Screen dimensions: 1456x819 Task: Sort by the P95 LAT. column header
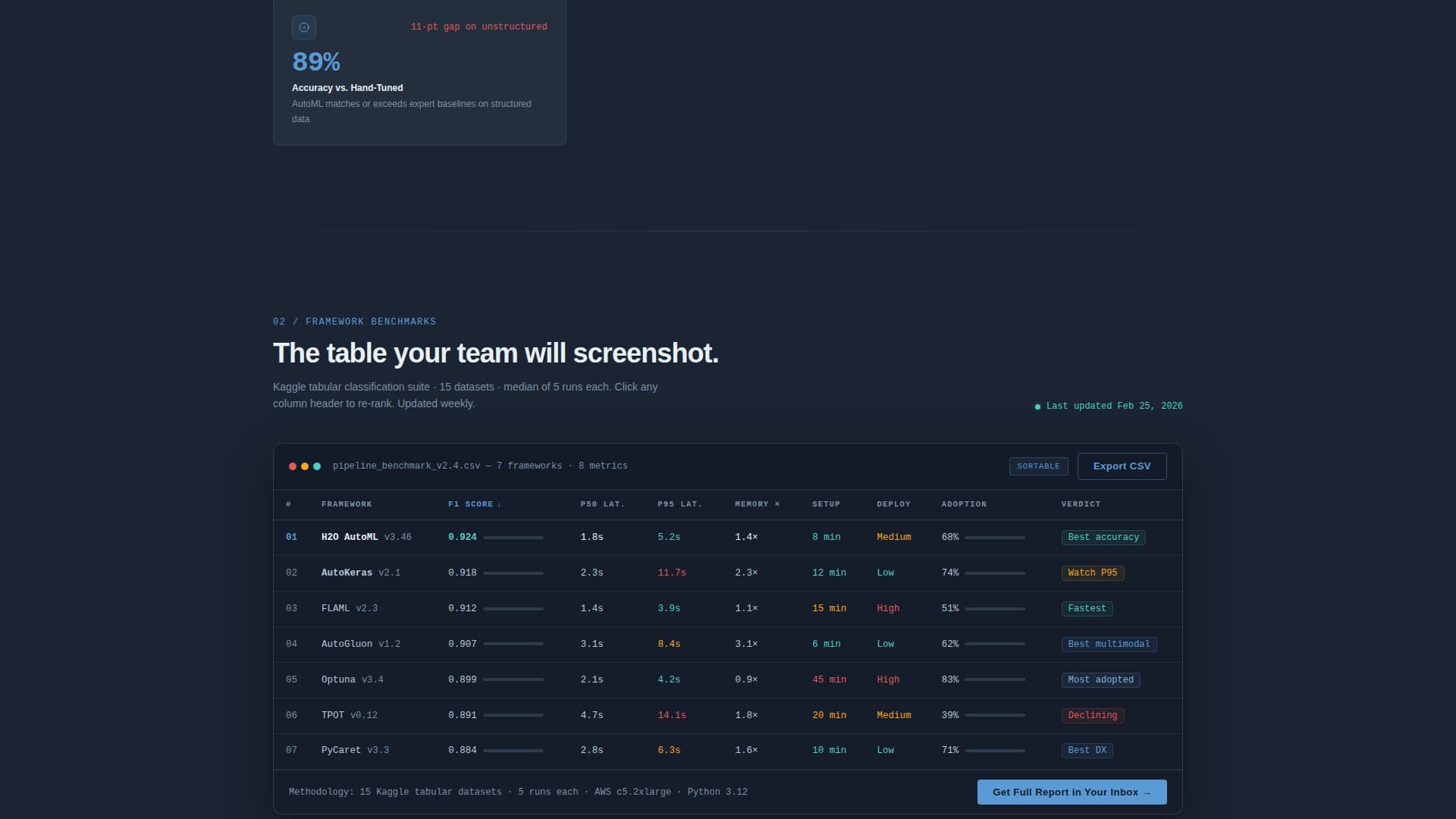679,504
